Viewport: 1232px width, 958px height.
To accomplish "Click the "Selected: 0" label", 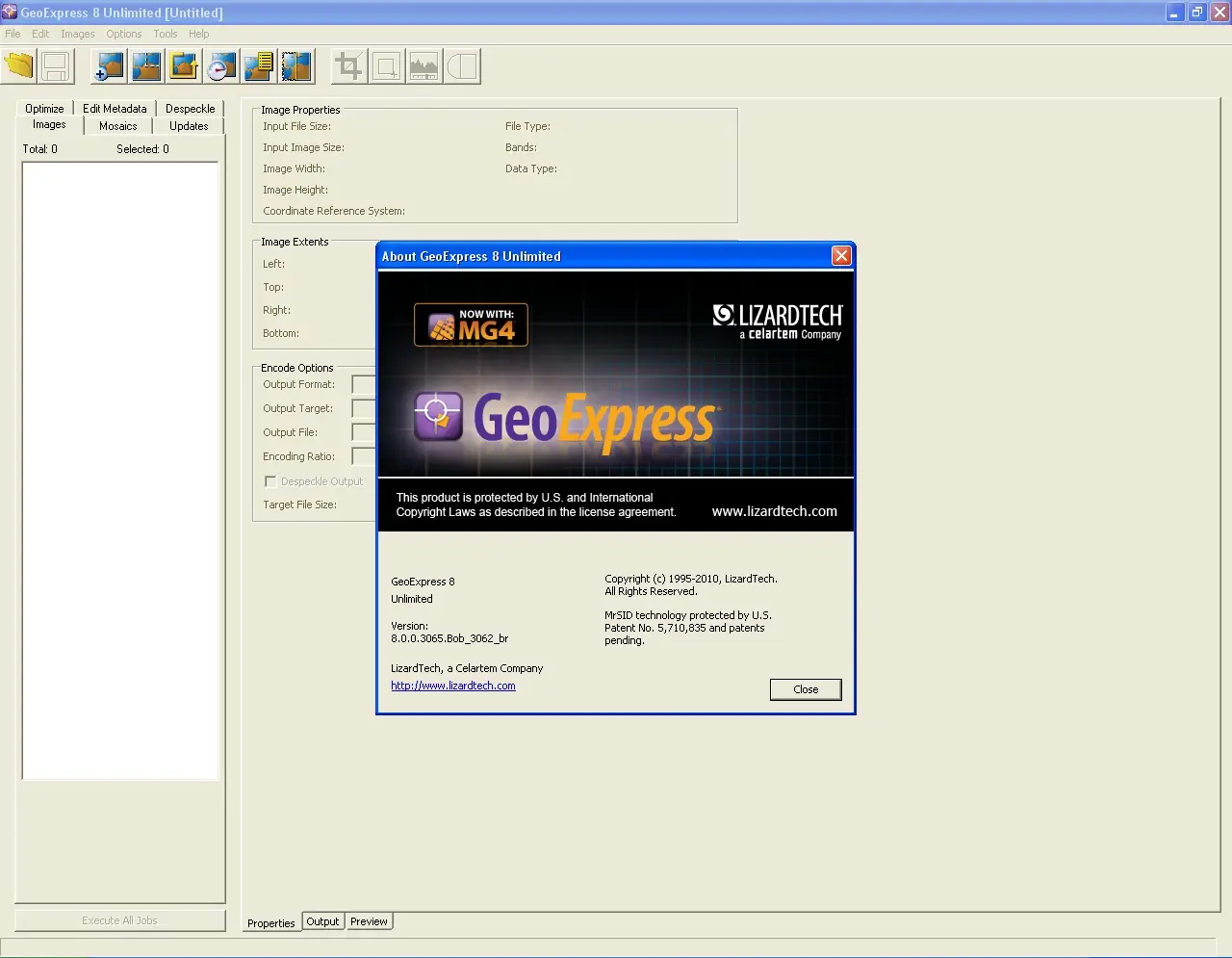I will click(x=142, y=149).
